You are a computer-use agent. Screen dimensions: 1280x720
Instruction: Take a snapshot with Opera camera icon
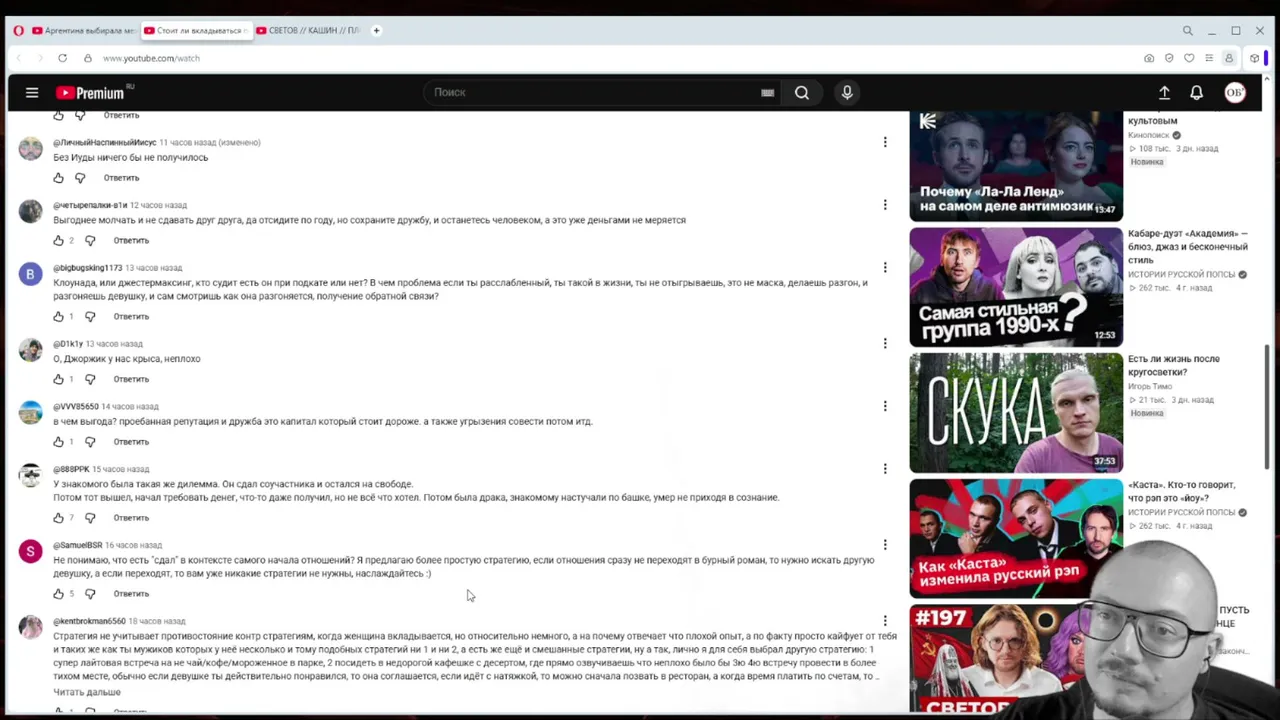pyautogui.click(x=1149, y=58)
